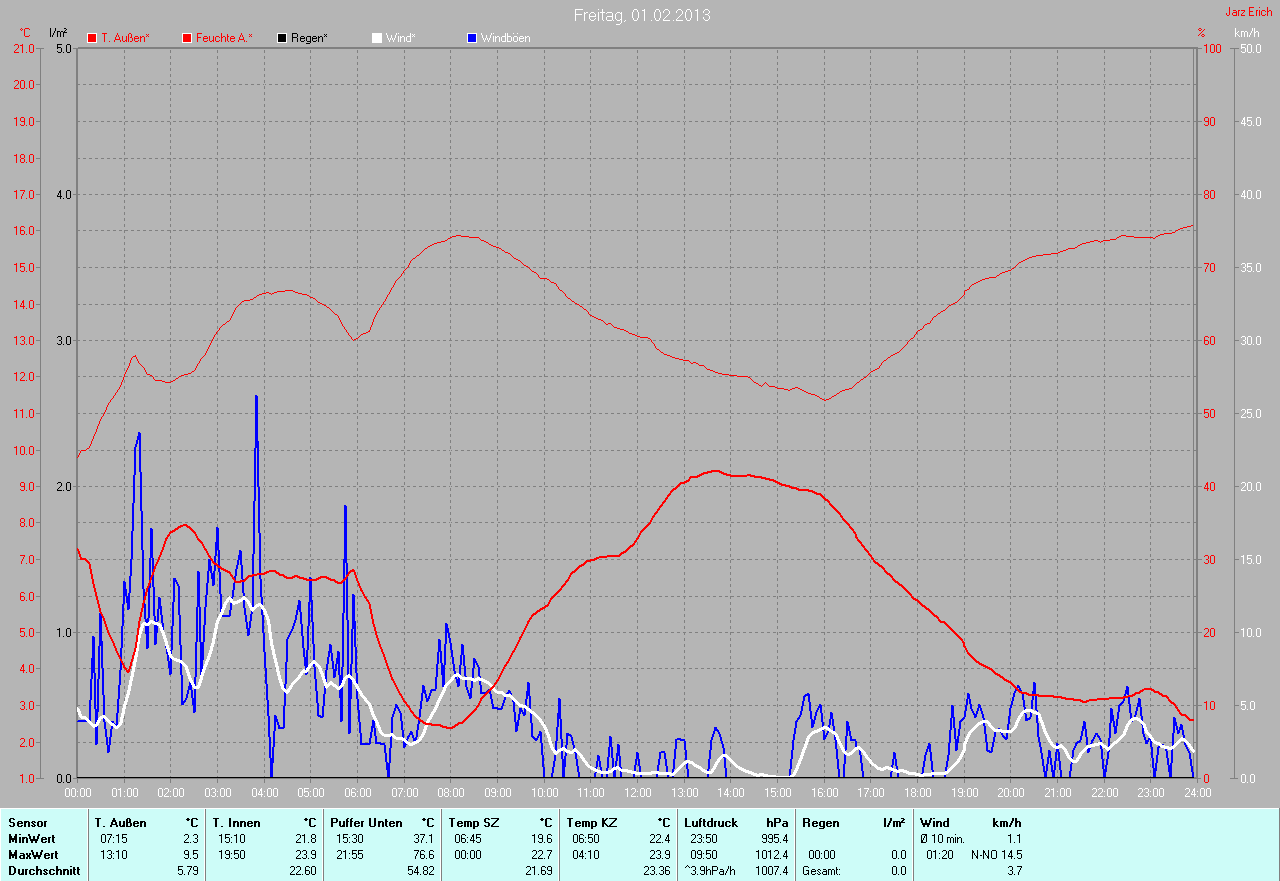1280x881 pixels.
Task: Select the Luftdruck column header
Action: (710, 823)
